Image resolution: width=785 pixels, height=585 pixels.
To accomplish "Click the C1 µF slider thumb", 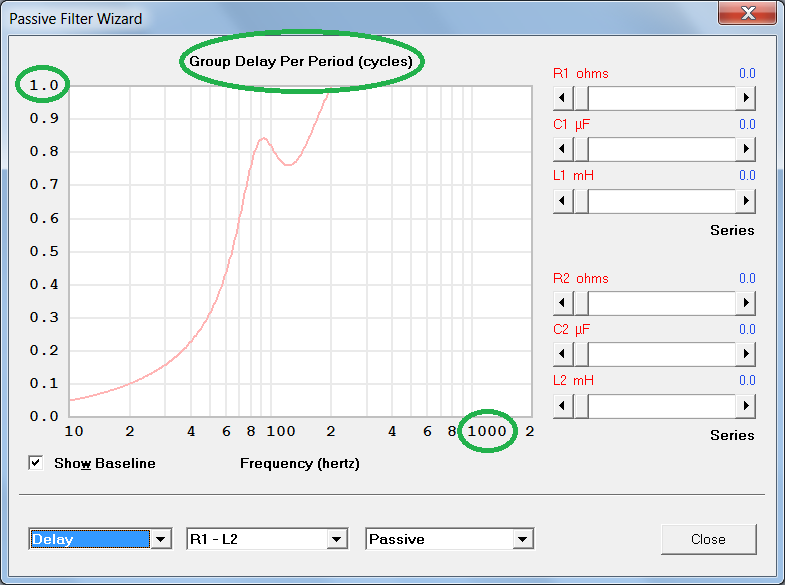I will pyautogui.click(x=581, y=149).
